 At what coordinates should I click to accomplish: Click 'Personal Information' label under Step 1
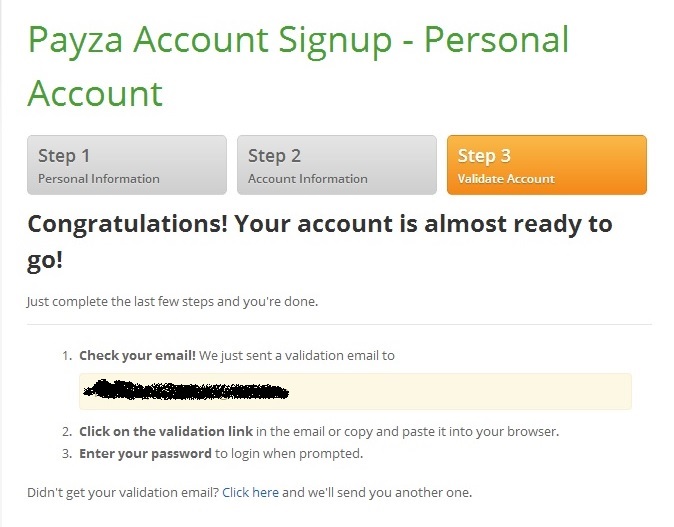[98, 179]
